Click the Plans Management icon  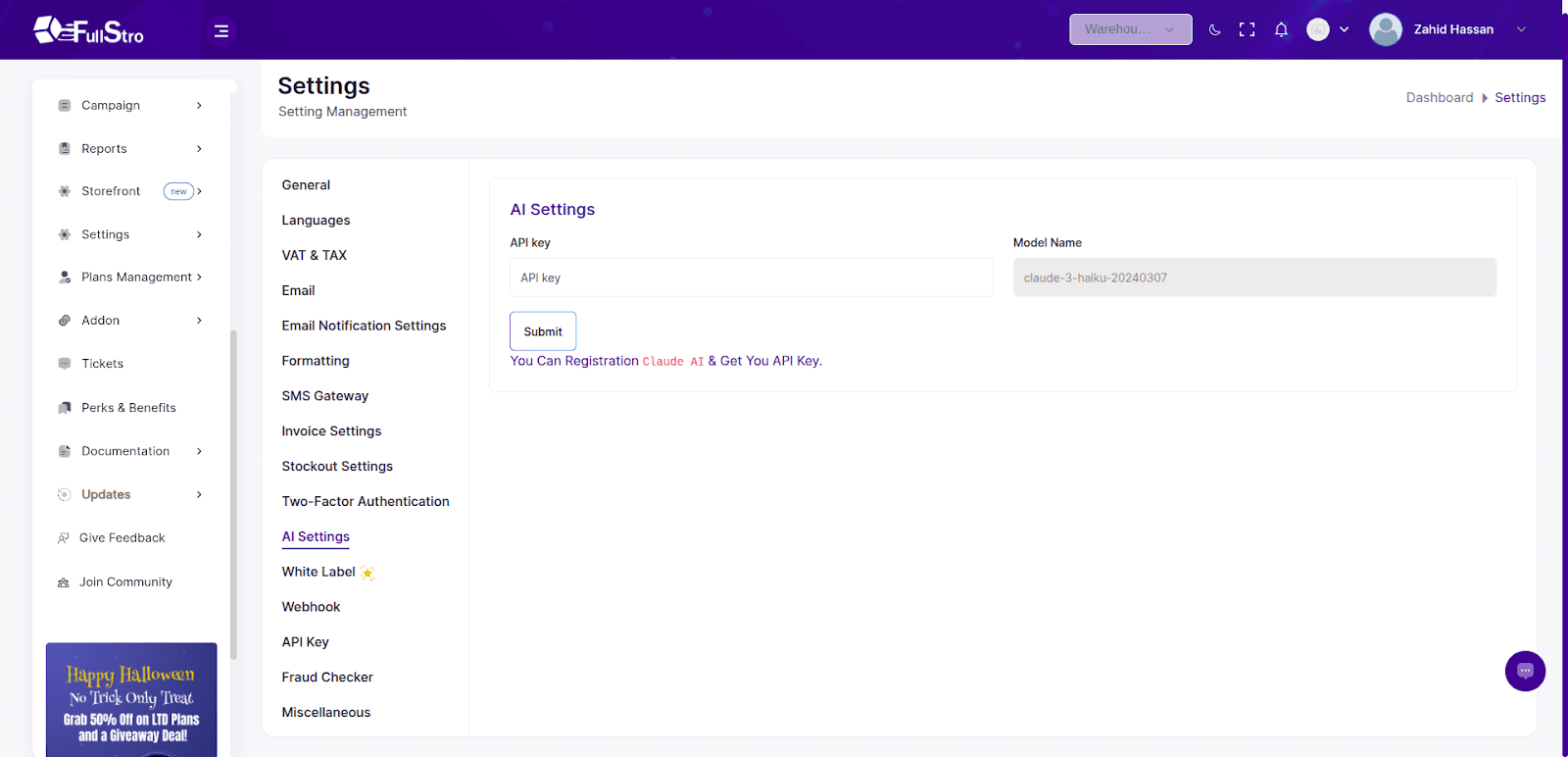[x=65, y=278]
